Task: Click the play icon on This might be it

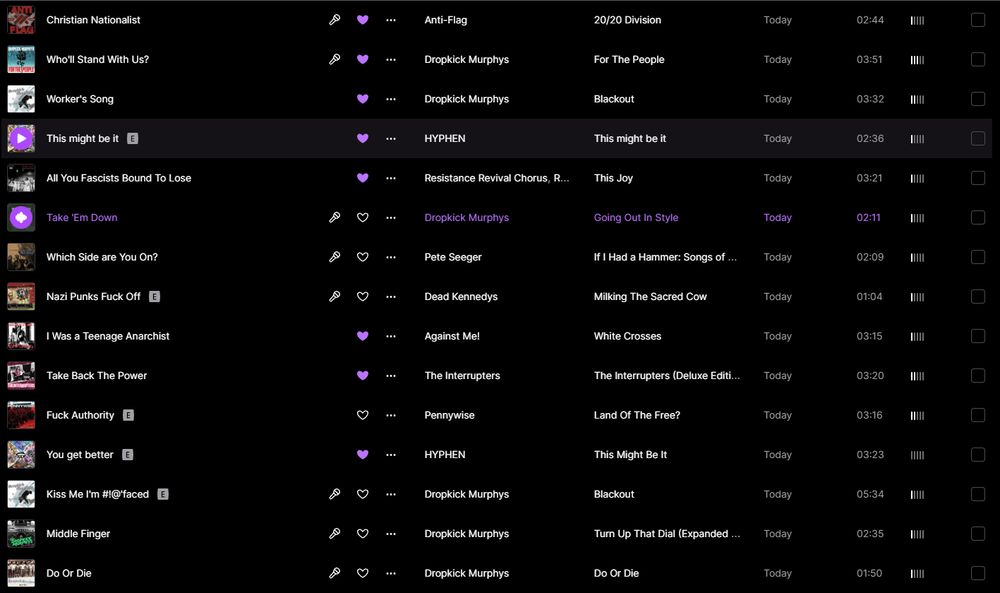Action: pos(21,139)
